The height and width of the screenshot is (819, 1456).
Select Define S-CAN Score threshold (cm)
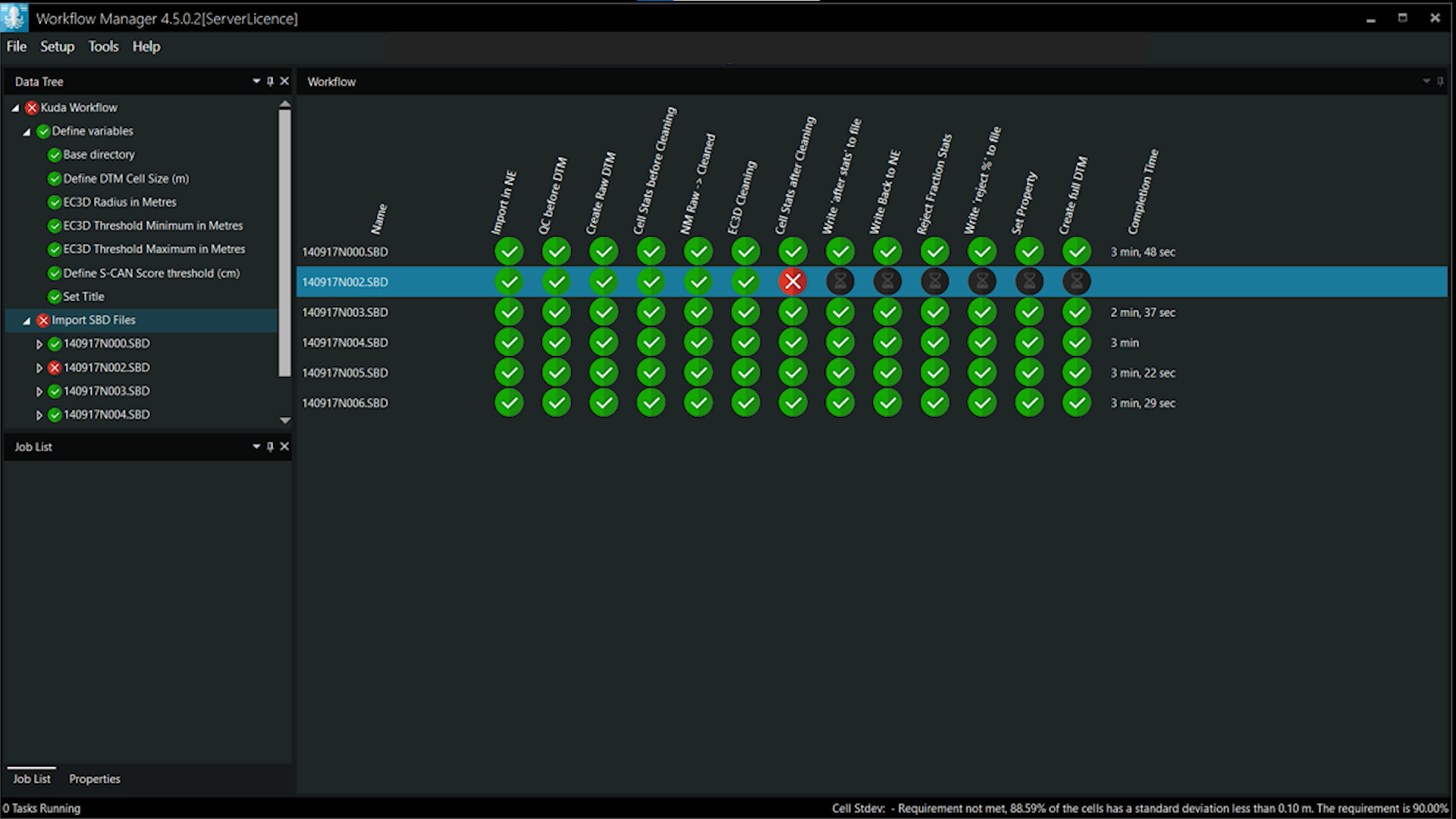pyautogui.click(x=152, y=273)
